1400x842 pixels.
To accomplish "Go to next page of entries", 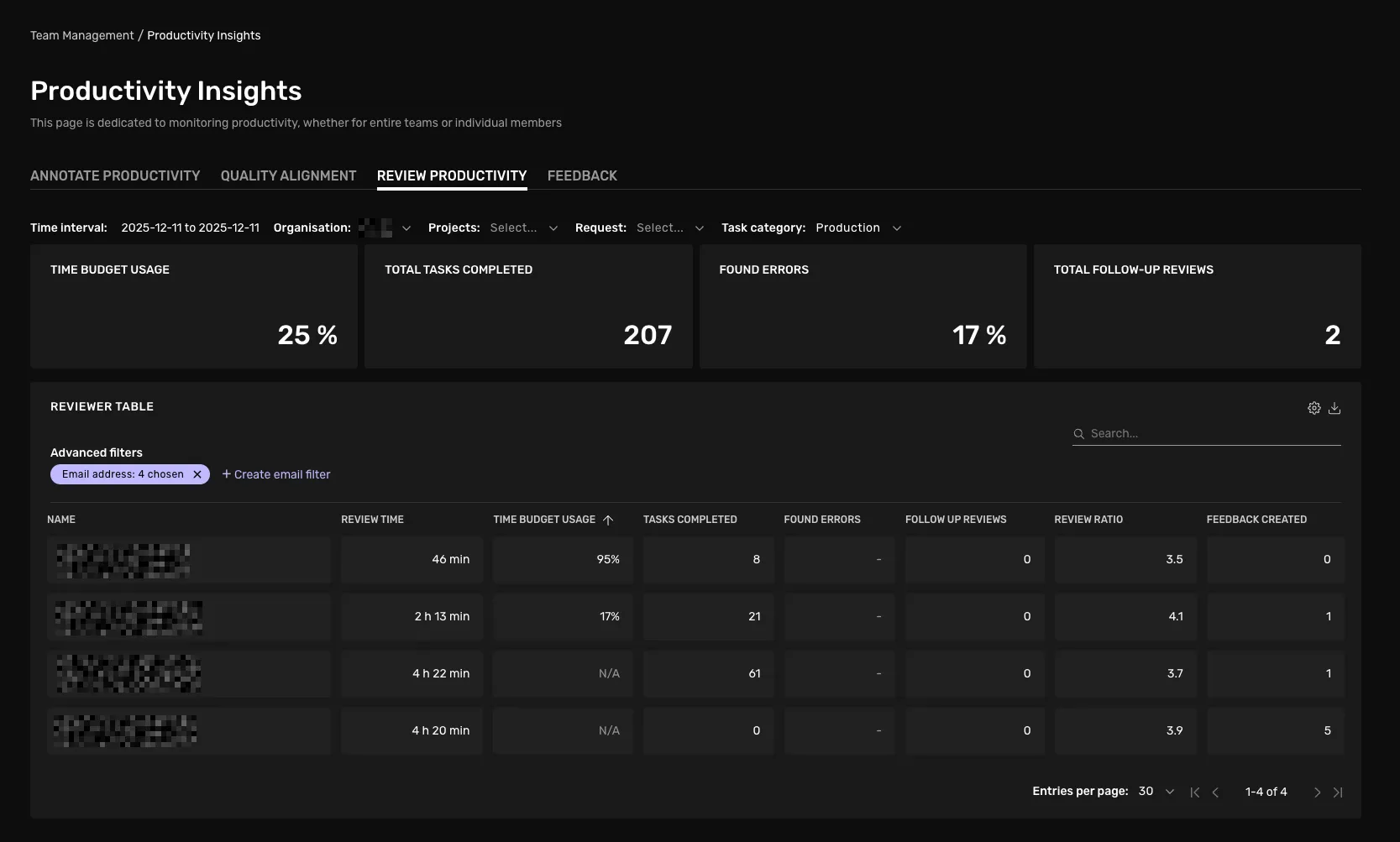I will click(1317, 792).
